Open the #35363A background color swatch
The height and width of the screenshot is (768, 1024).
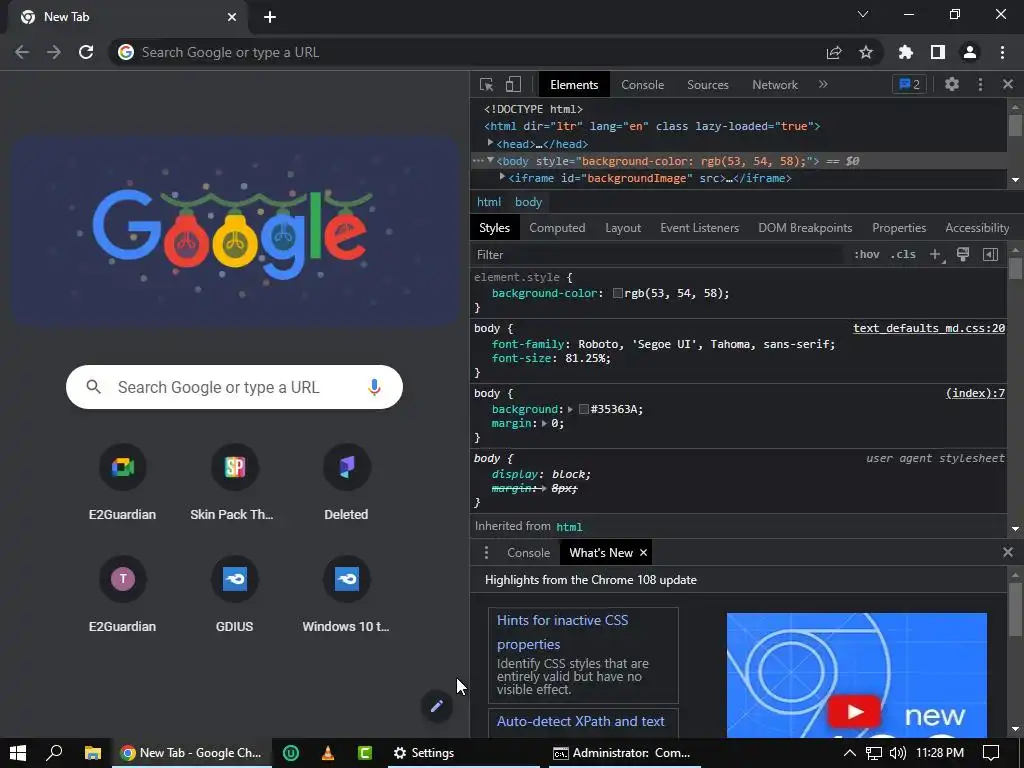tap(584, 409)
